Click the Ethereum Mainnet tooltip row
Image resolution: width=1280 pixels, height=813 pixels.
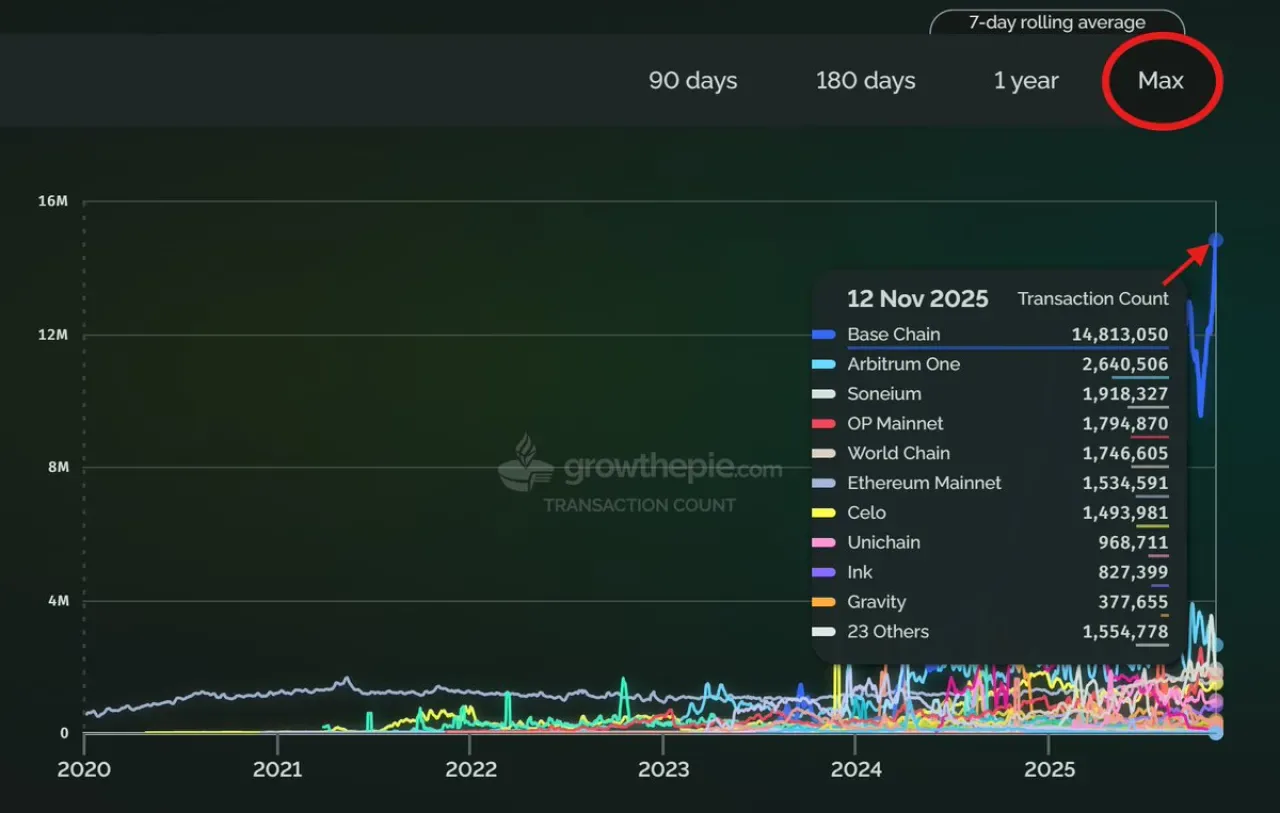[990, 483]
